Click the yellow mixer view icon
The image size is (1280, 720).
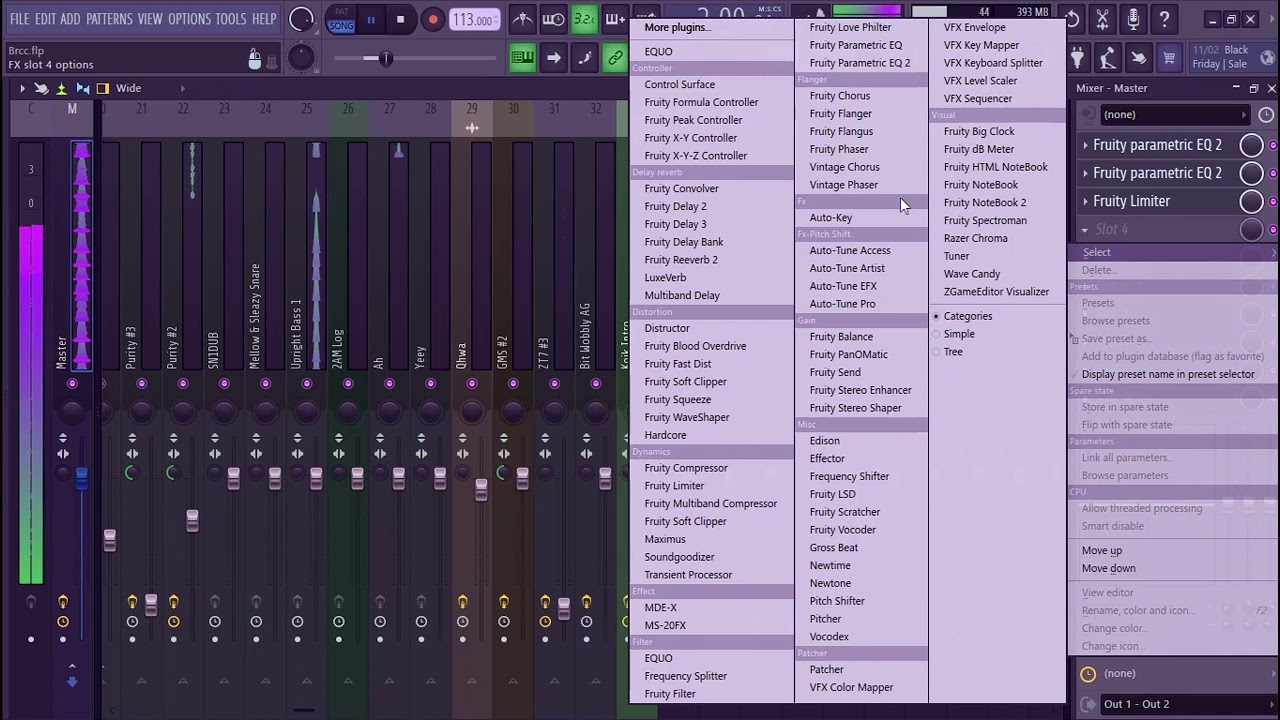(x=102, y=88)
